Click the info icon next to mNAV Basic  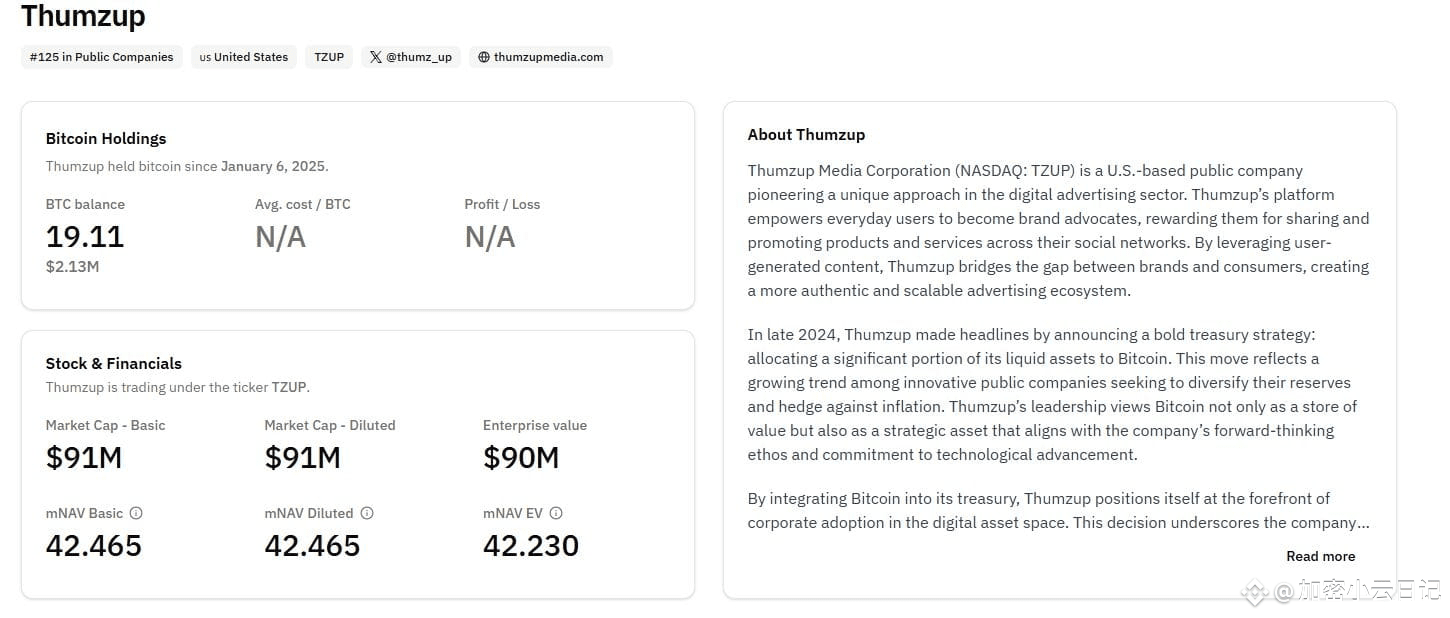(136, 513)
